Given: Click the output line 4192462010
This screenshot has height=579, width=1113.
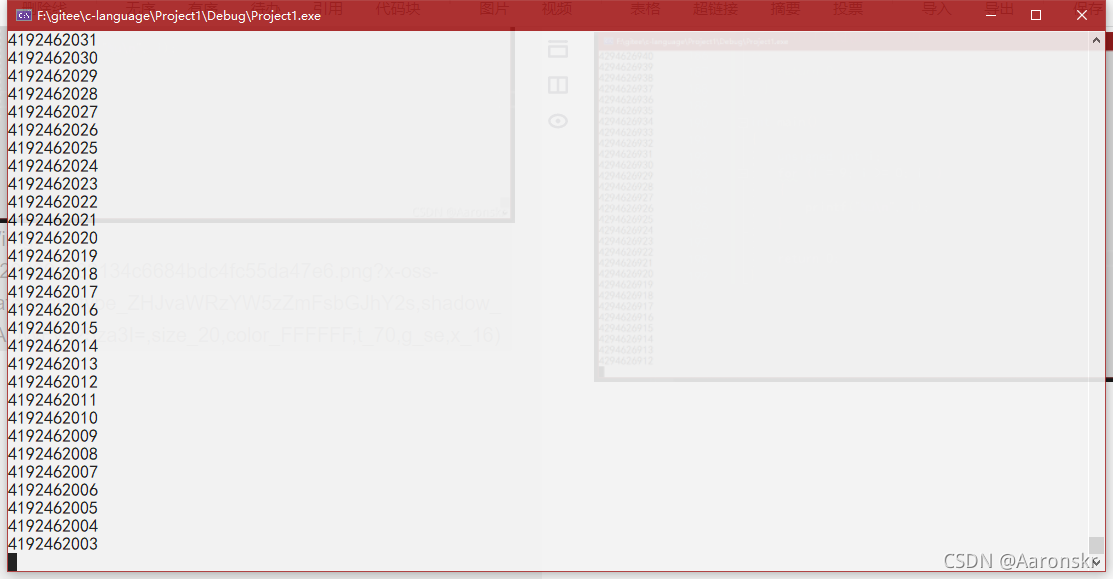Looking at the screenshot, I should [53, 419].
